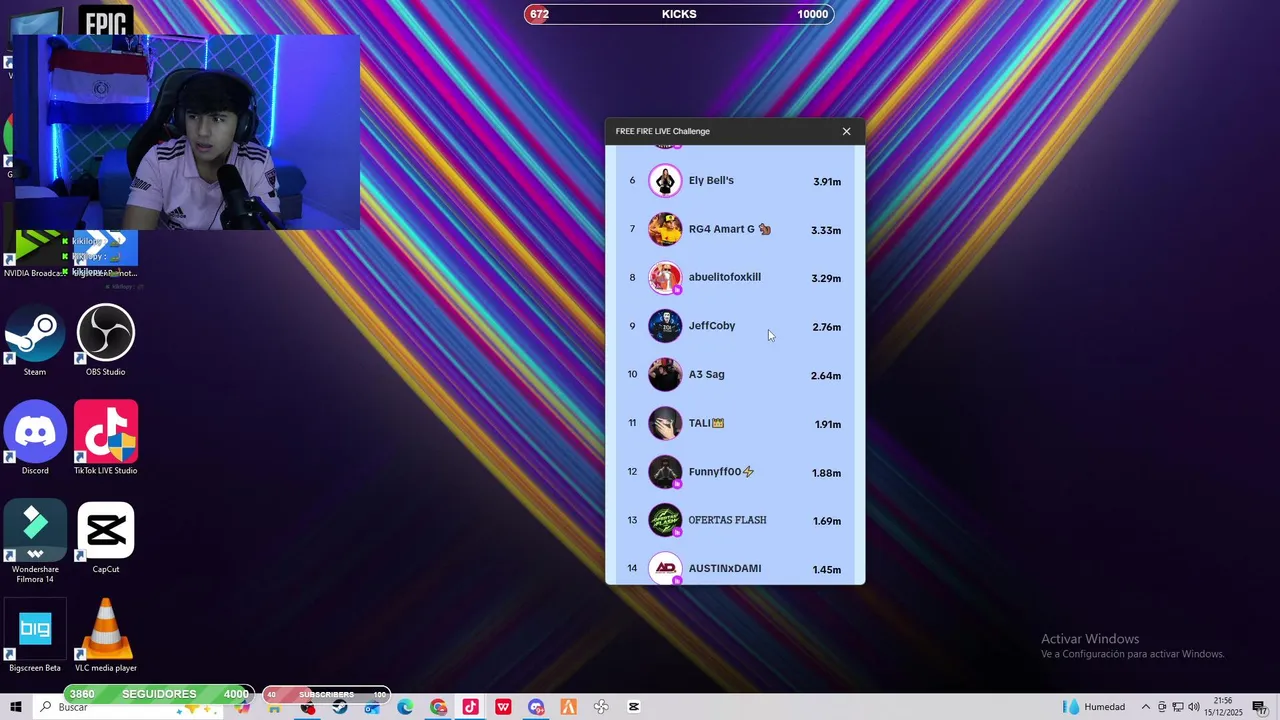Open Steam from the taskbar
Image resolution: width=1280 pixels, height=720 pixels.
point(340,707)
